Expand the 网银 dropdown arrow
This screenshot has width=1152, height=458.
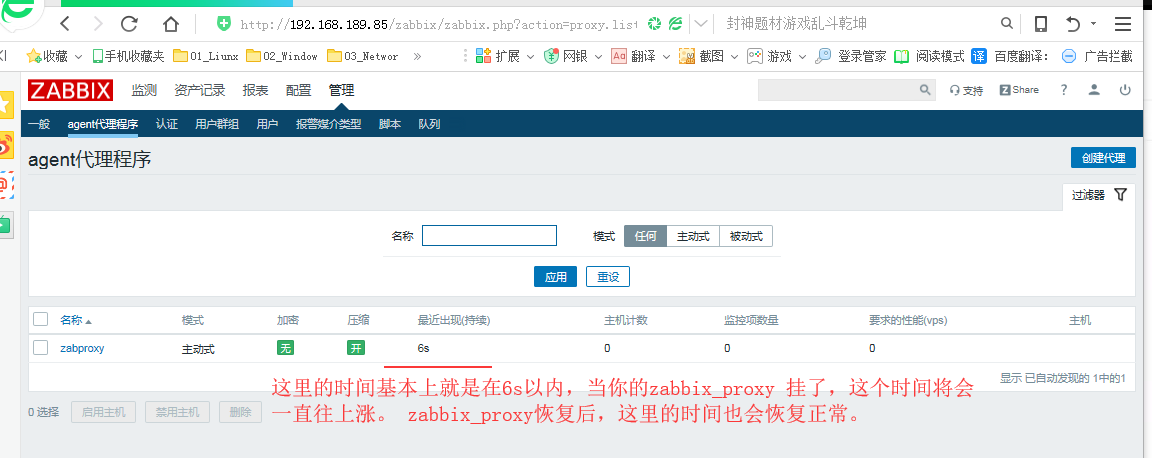598,57
